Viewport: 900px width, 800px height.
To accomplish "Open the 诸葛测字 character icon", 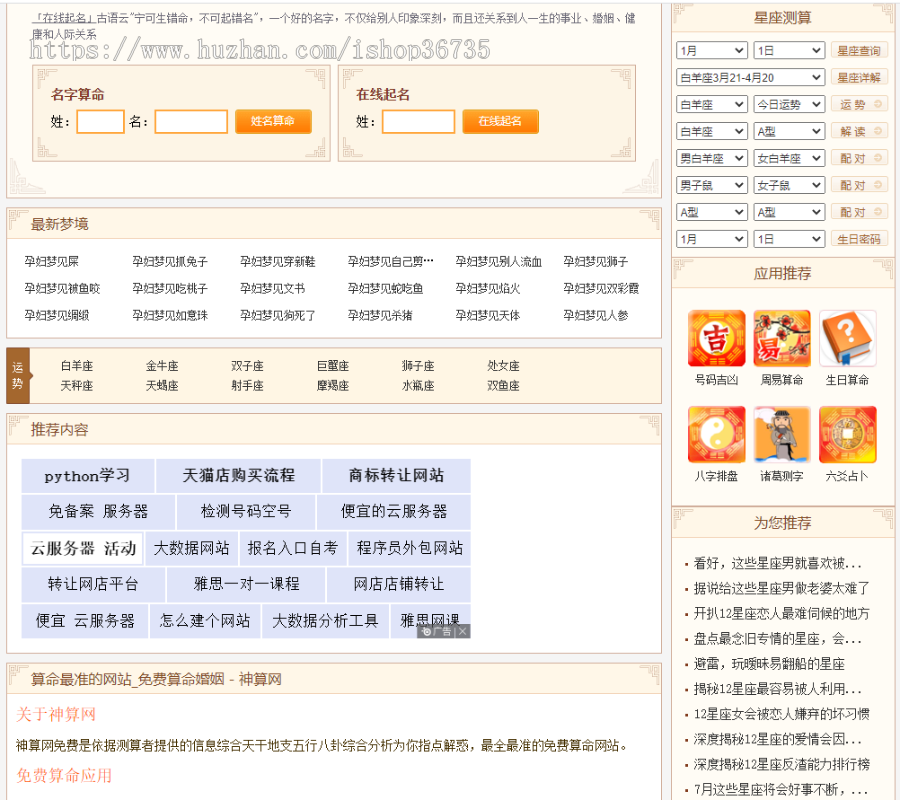I will tap(782, 434).
